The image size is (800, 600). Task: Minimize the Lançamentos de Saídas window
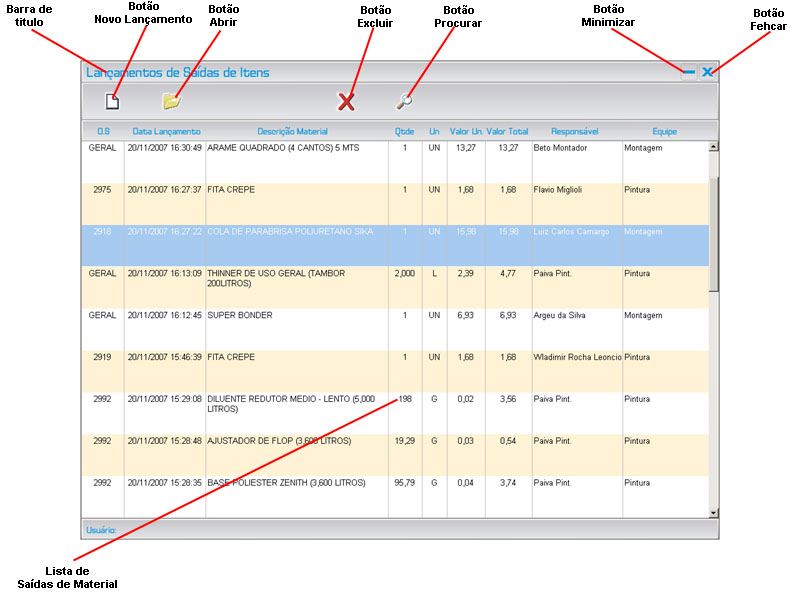[x=688, y=72]
